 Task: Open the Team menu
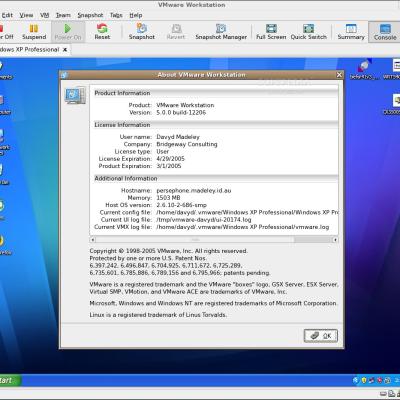(x=63, y=15)
